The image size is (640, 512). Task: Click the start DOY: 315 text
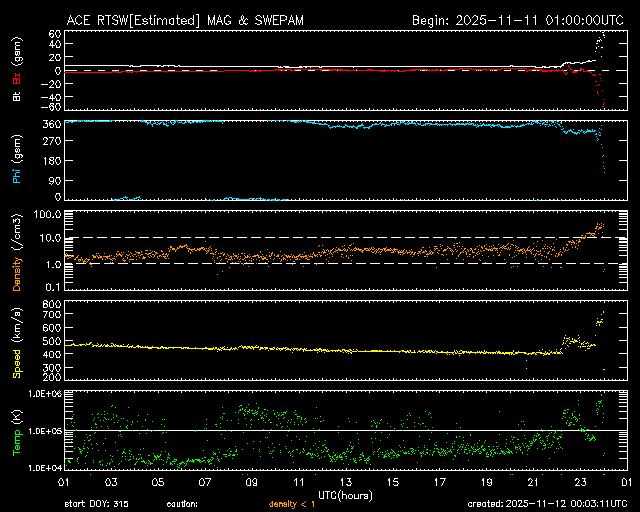pyautogui.click(x=96, y=504)
